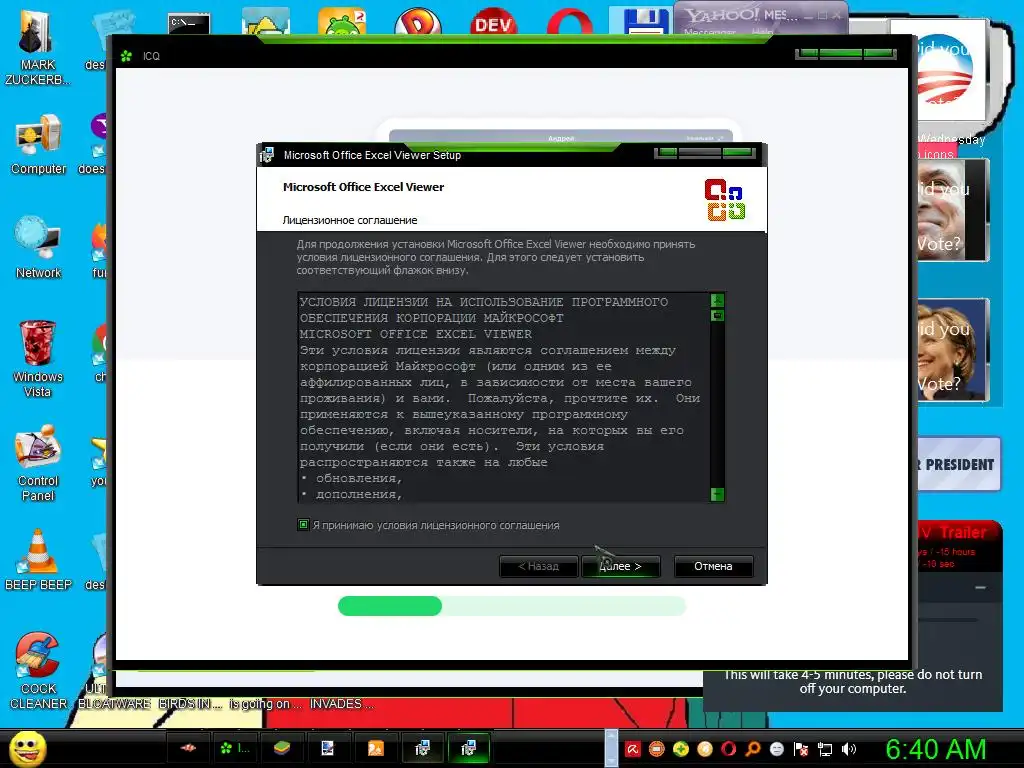
Task: Click the red Avira tray icon
Action: click(x=633, y=749)
